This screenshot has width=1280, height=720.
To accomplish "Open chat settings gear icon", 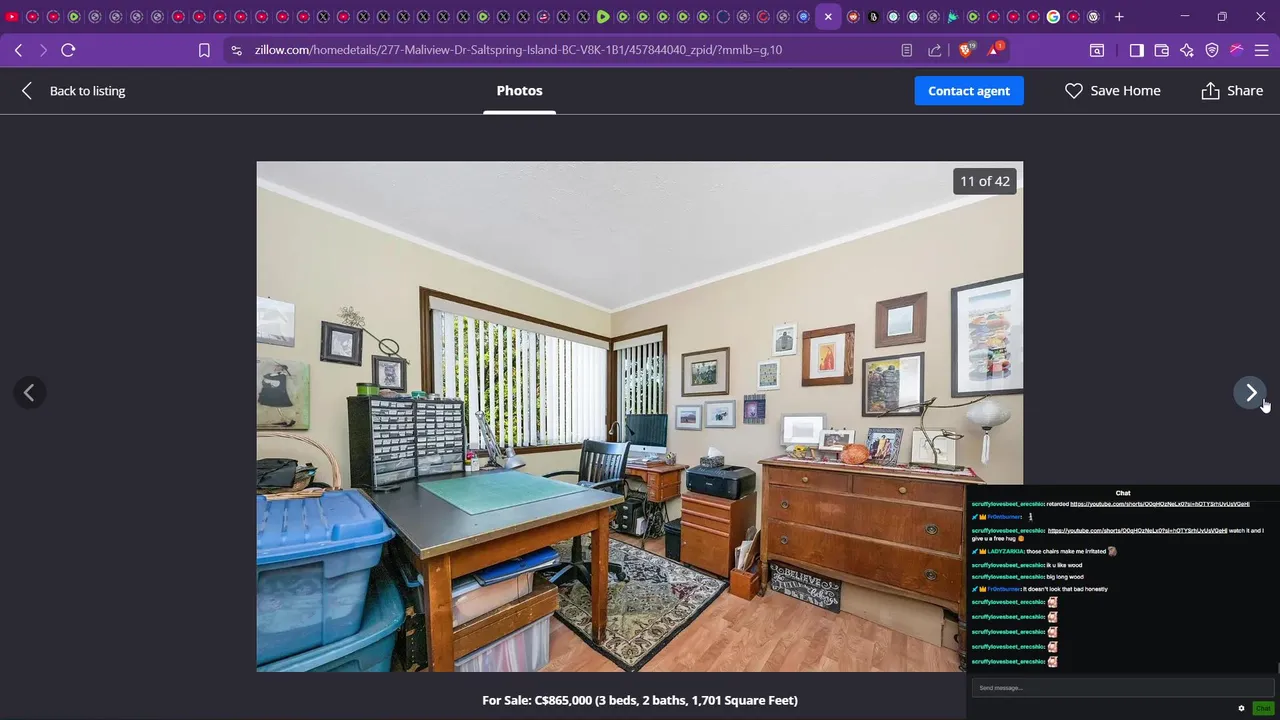I will coord(1241,708).
